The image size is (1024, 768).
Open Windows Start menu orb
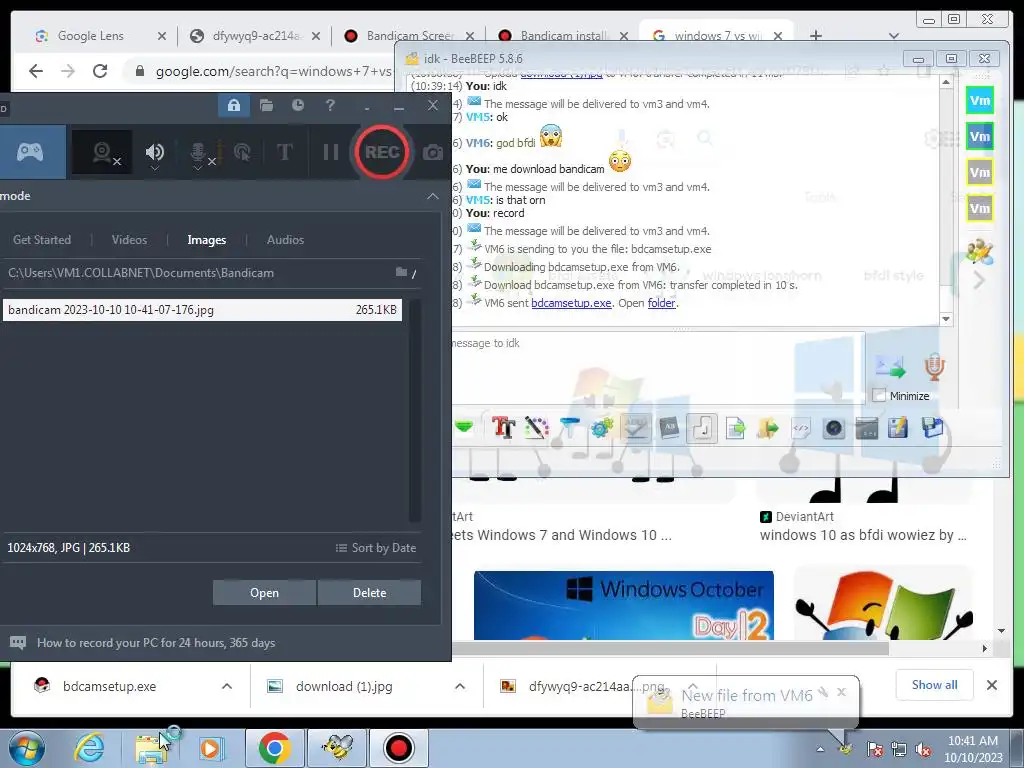(x=26, y=748)
